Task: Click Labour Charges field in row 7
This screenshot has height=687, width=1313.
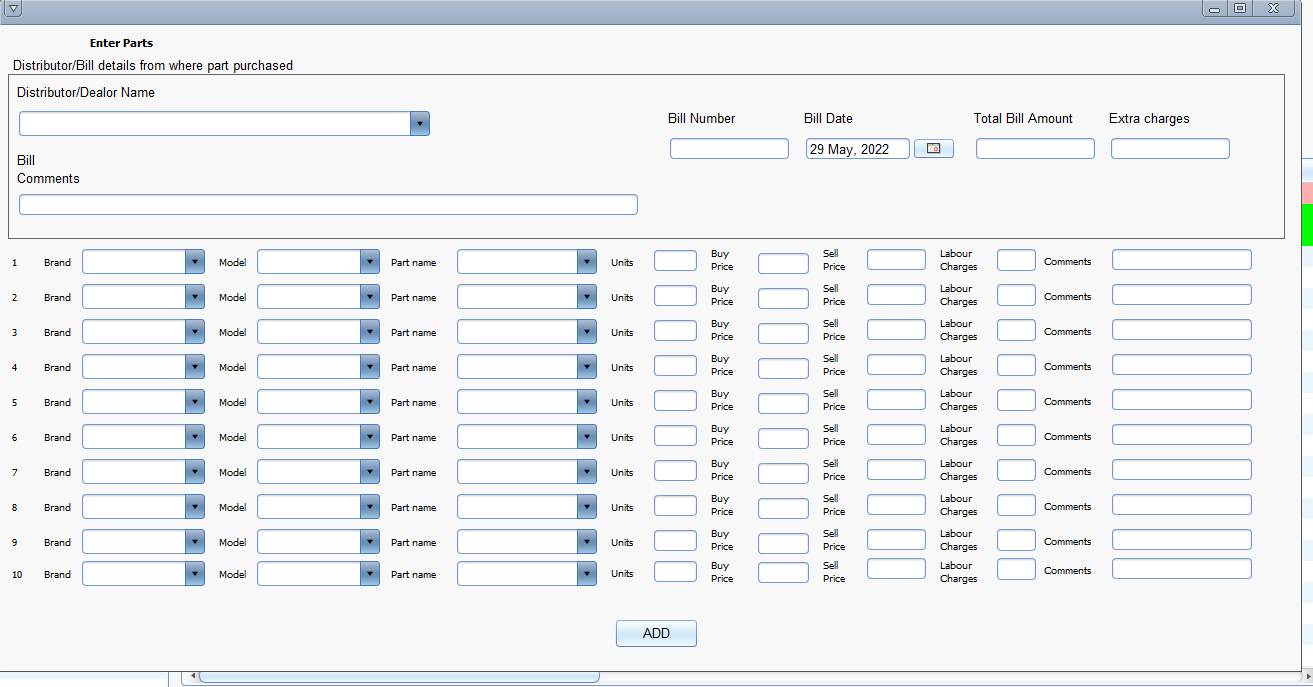Action: coord(1016,470)
